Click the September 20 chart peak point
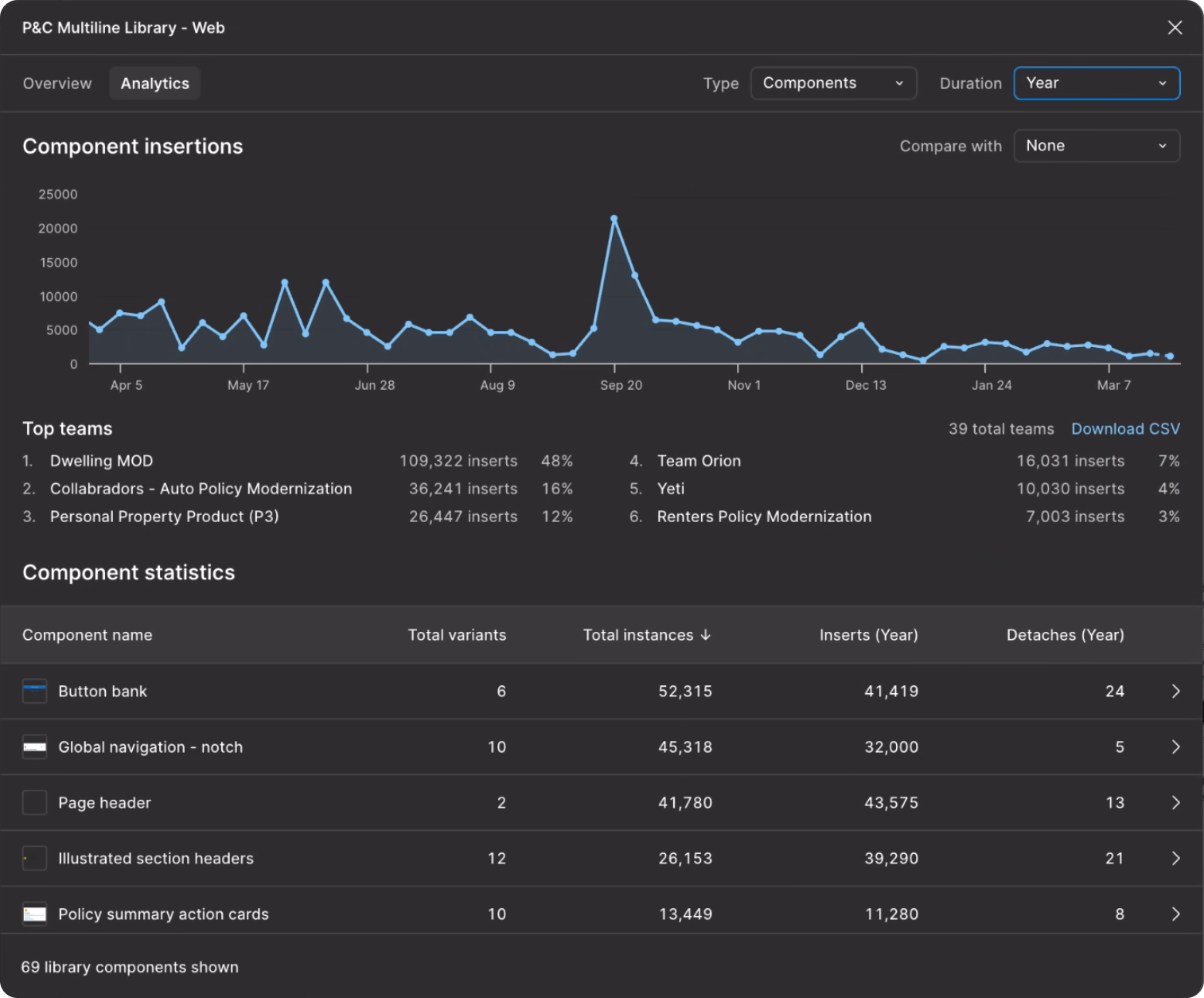The height and width of the screenshot is (998, 1204). pyautogui.click(x=614, y=218)
